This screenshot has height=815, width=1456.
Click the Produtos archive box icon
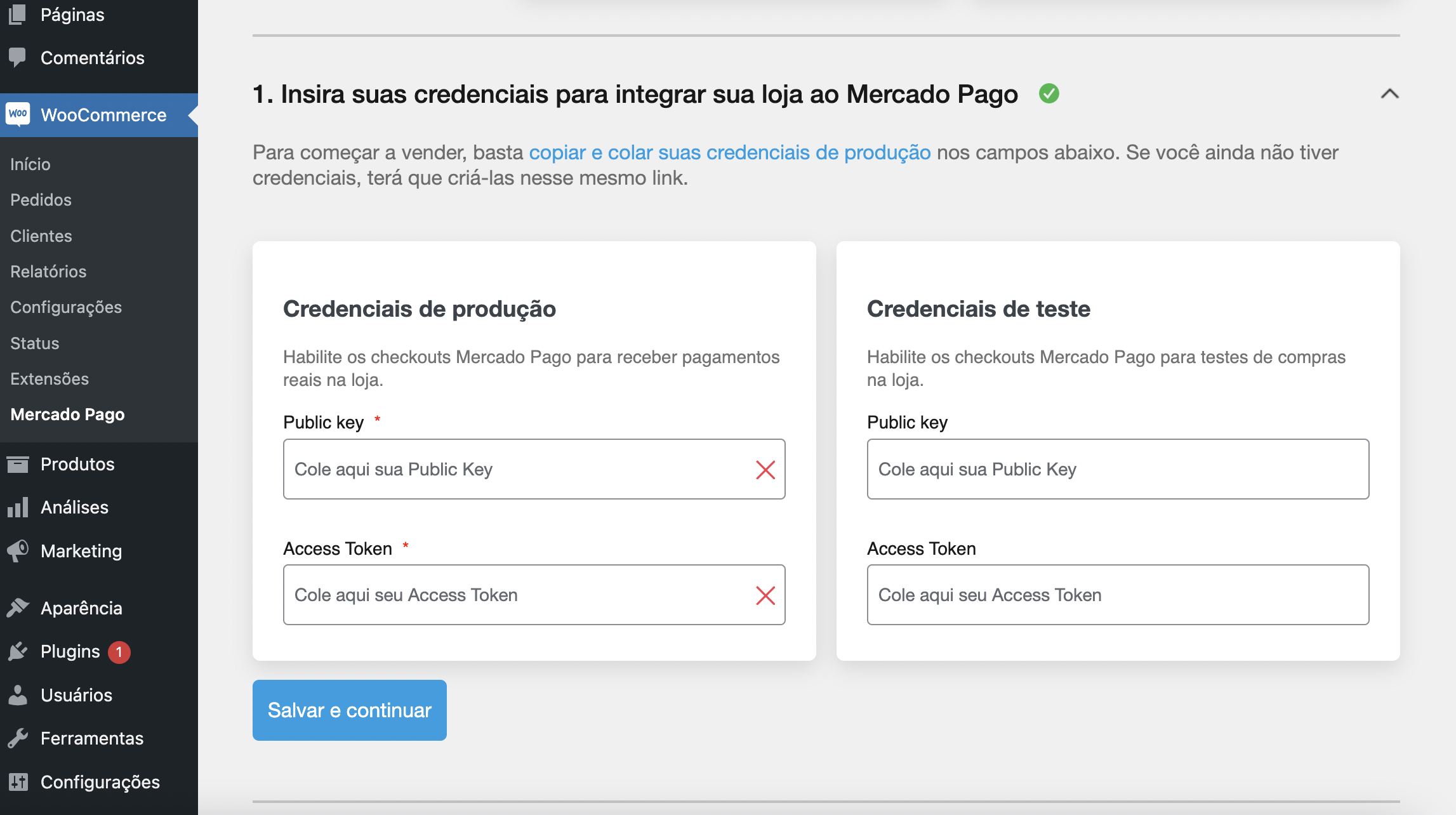[x=18, y=464]
